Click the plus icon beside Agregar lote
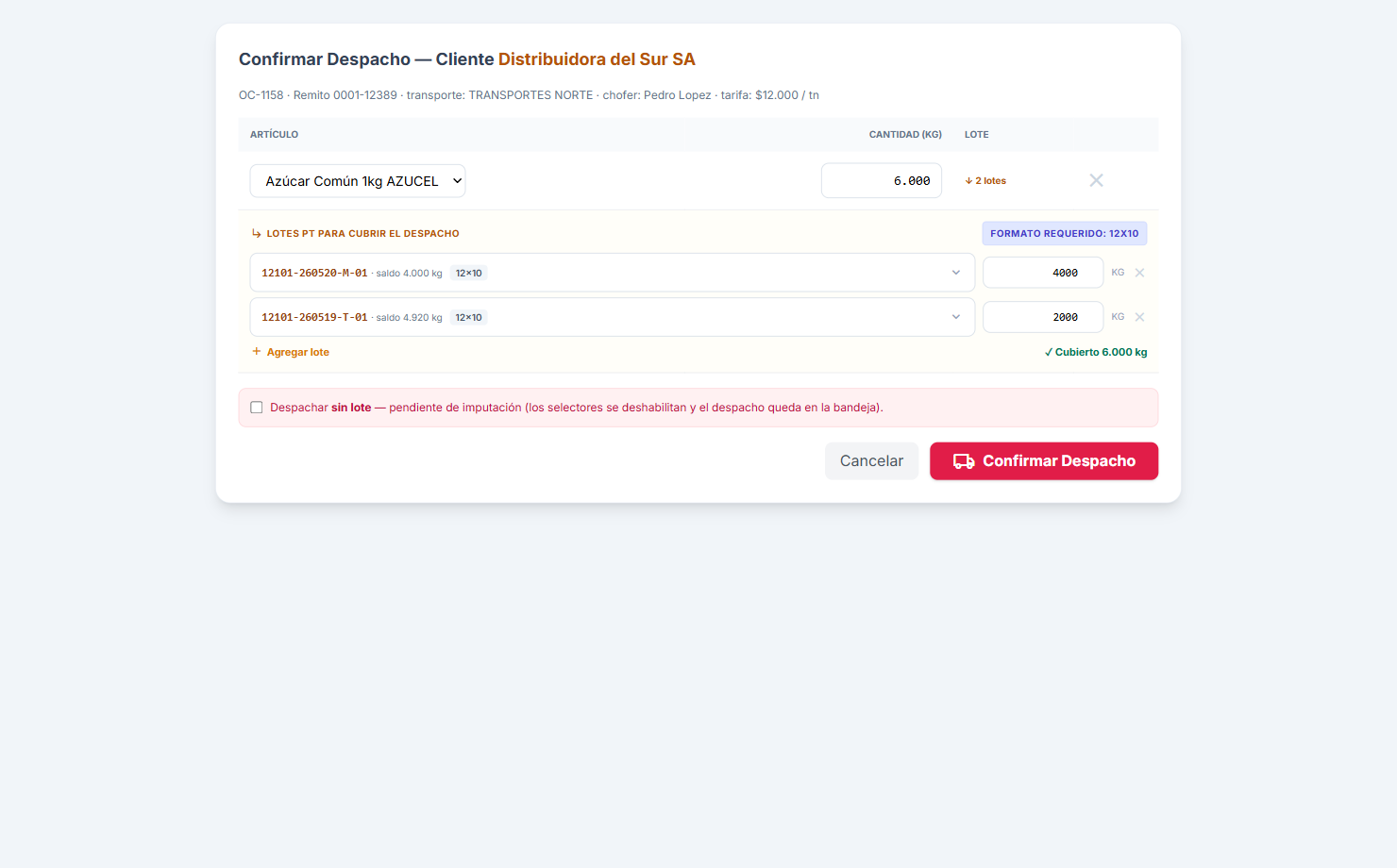This screenshot has width=1397, height=868. (x=257, y=352)
